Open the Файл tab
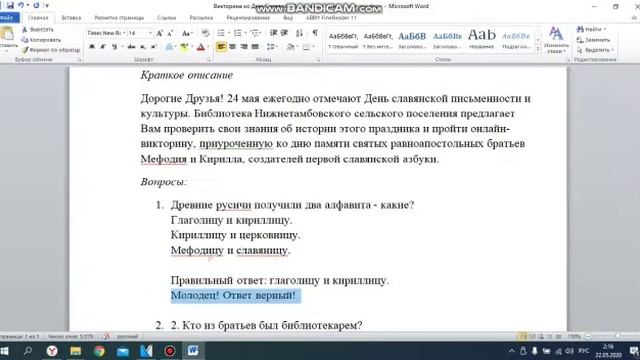640x360 pixels. tap(8, 18)
